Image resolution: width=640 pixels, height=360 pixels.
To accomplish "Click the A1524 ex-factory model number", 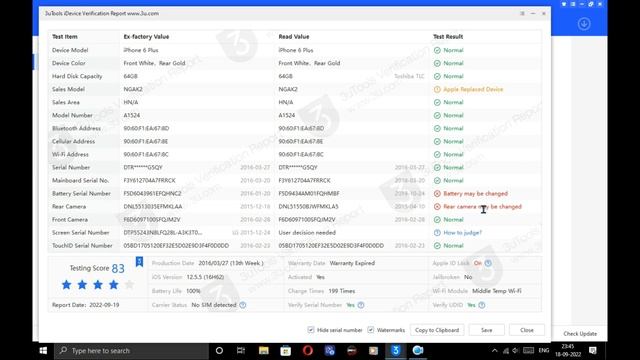I will point(132,116).
